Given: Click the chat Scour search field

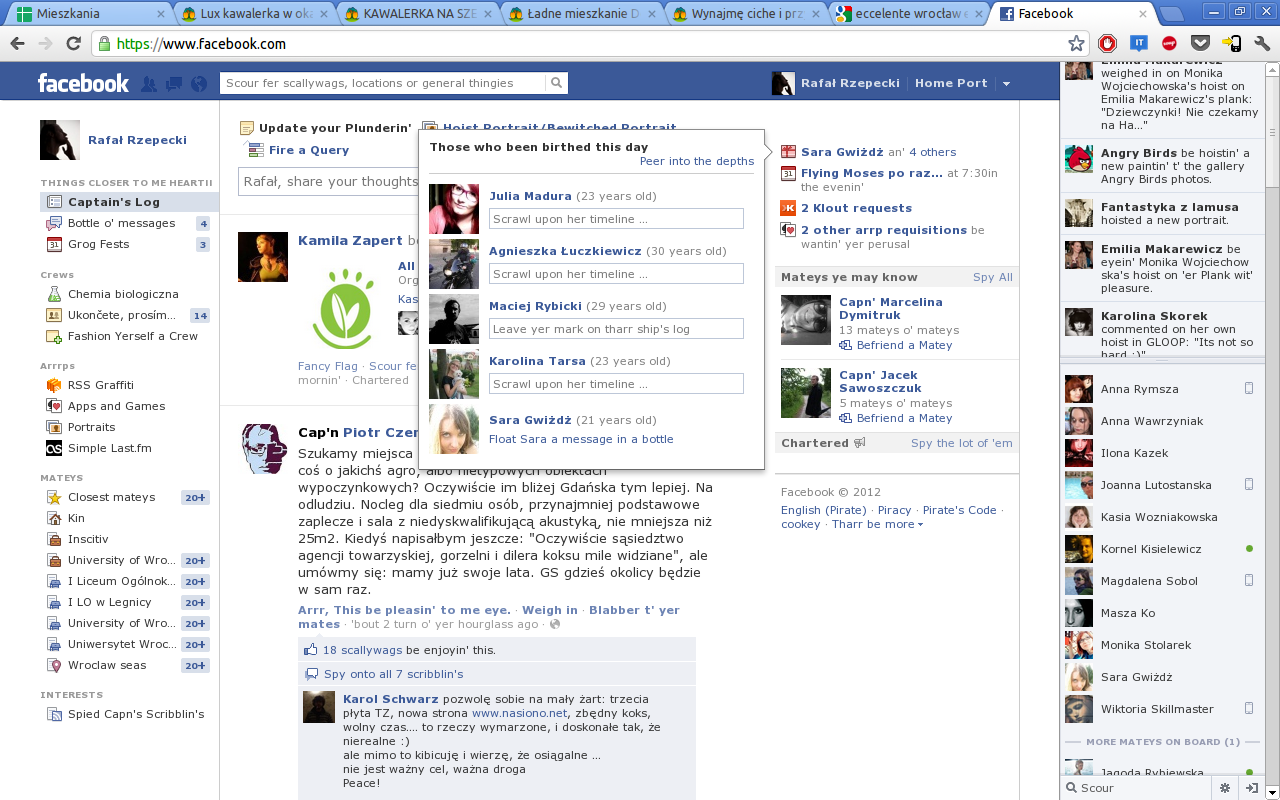Looking at the screenshot, I should click(1136, 788).
